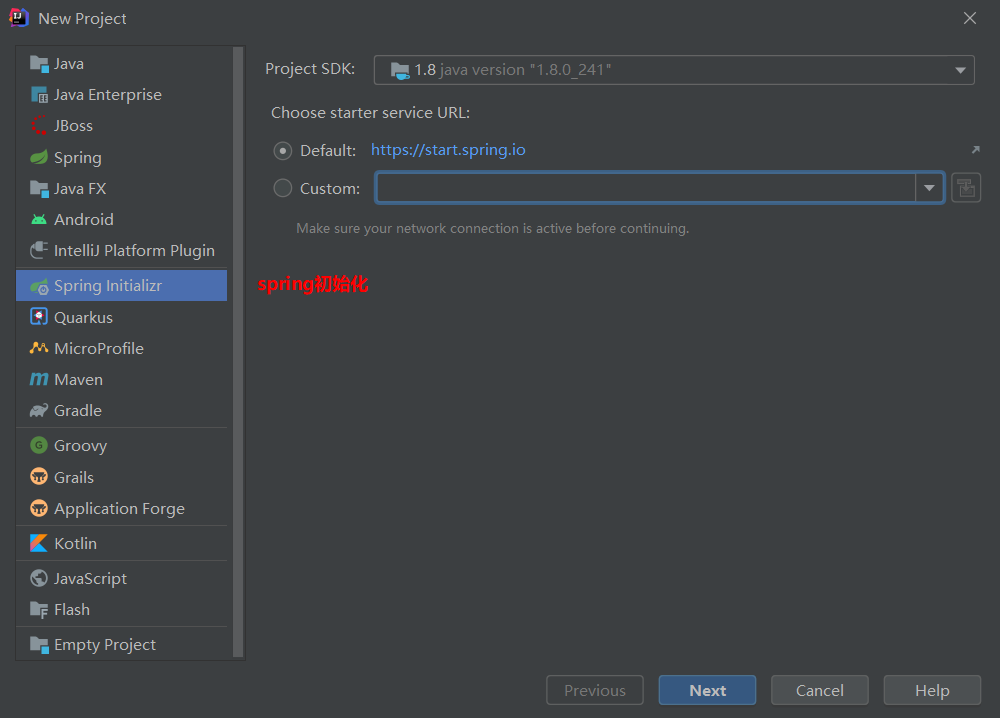Click the JBoss red icon
Viewport: 1000px width, 718px height.
point(39,126)
